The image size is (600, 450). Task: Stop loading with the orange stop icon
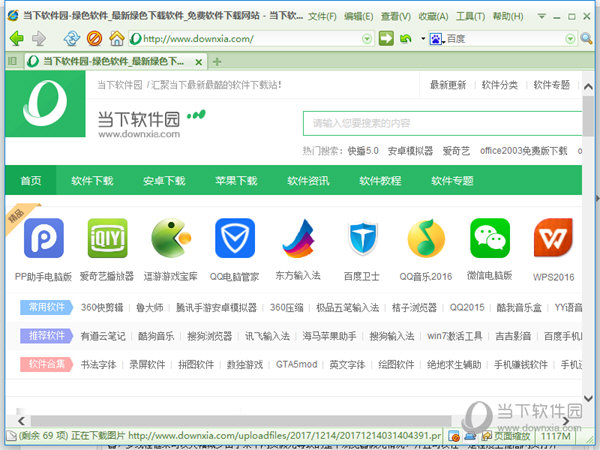pos(94,39)
